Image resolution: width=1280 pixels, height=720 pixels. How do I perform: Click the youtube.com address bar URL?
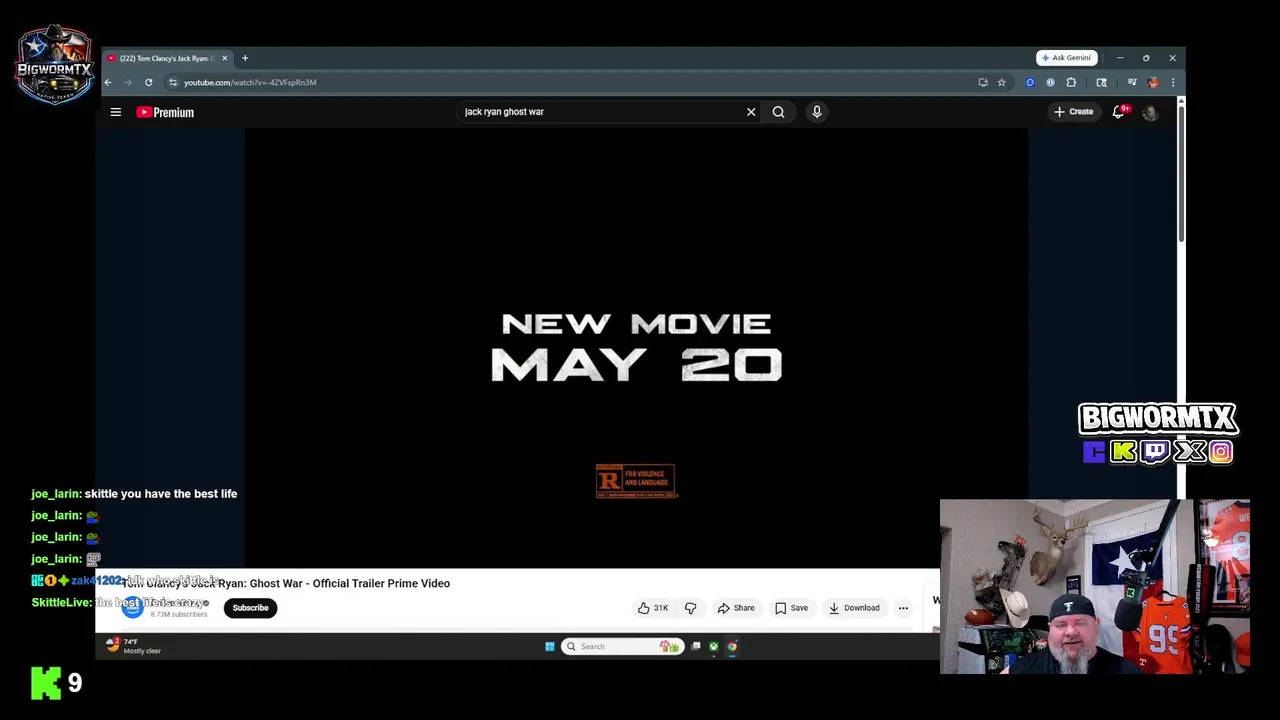tap(250, 82)
